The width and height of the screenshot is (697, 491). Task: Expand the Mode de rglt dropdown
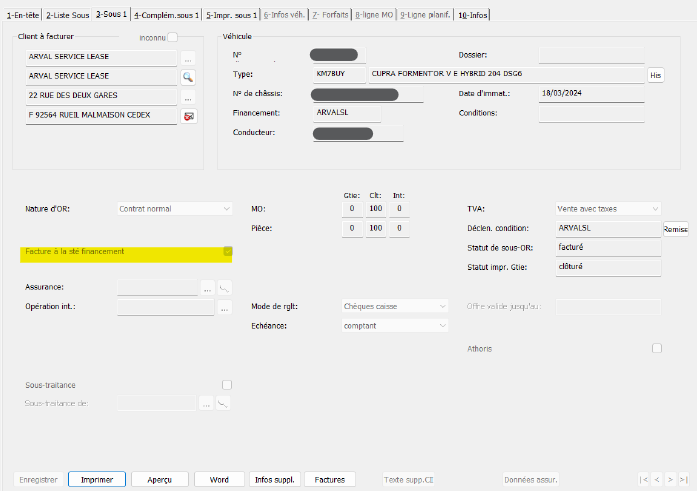[x=395, y=306]
